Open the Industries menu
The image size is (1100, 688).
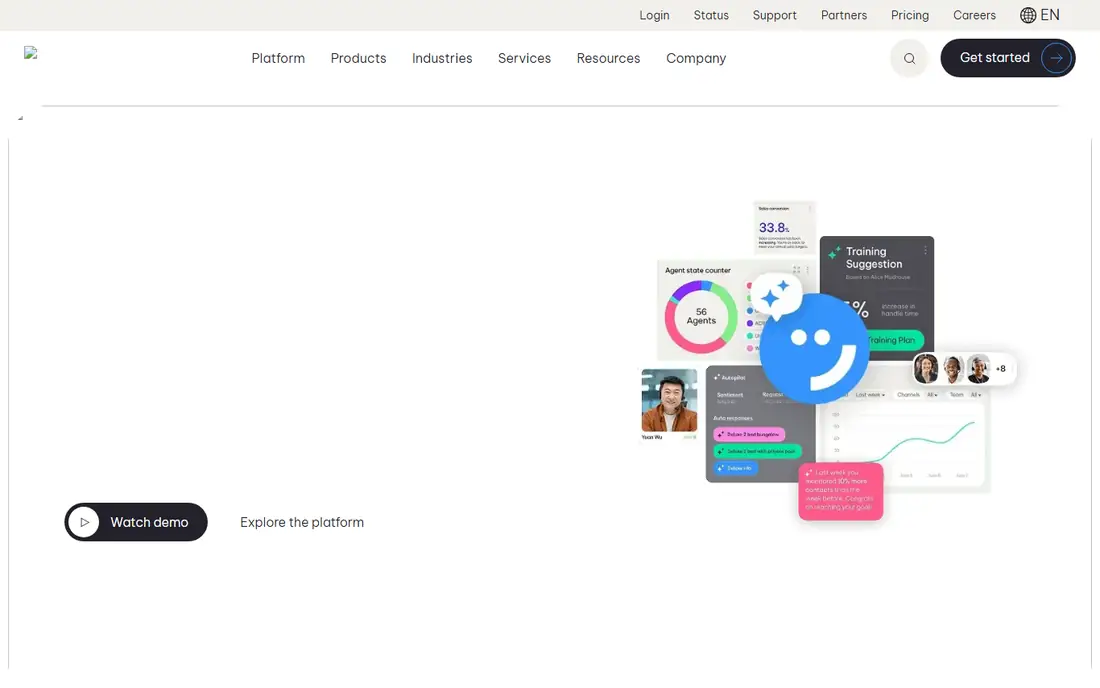click(x=442, y=58)
